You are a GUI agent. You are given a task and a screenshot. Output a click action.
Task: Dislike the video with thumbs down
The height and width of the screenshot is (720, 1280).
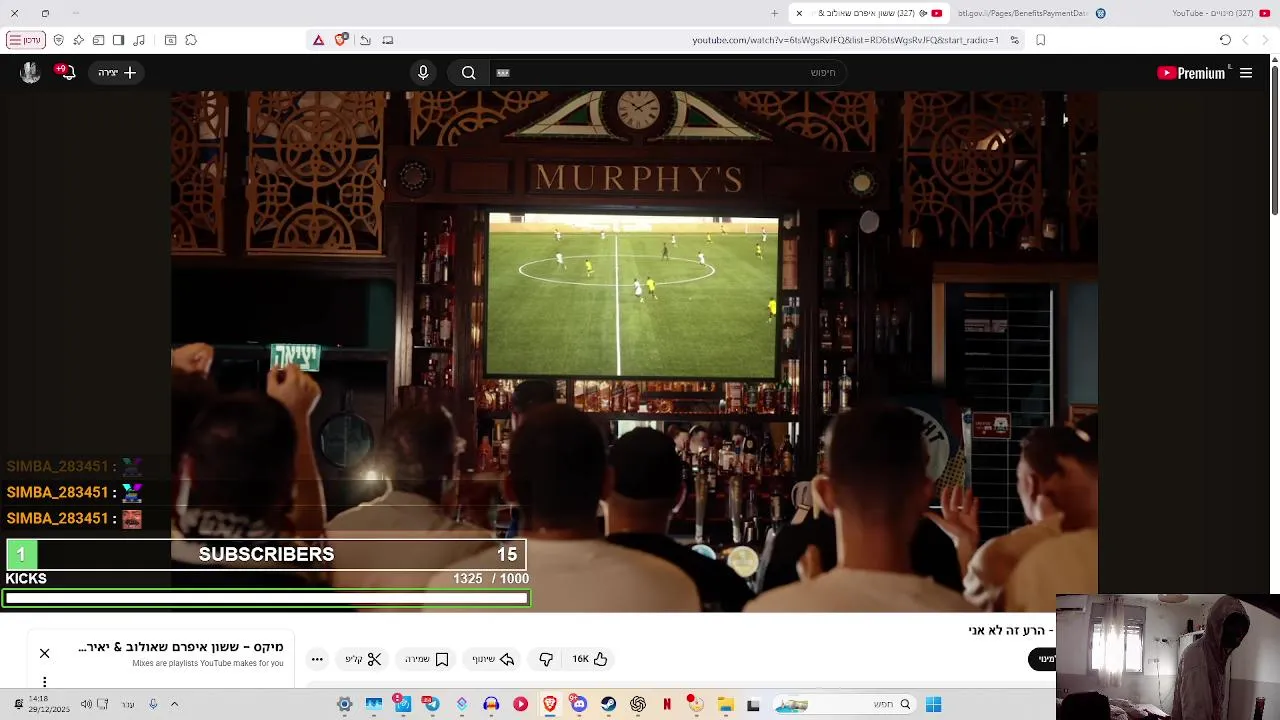[546, 659]
